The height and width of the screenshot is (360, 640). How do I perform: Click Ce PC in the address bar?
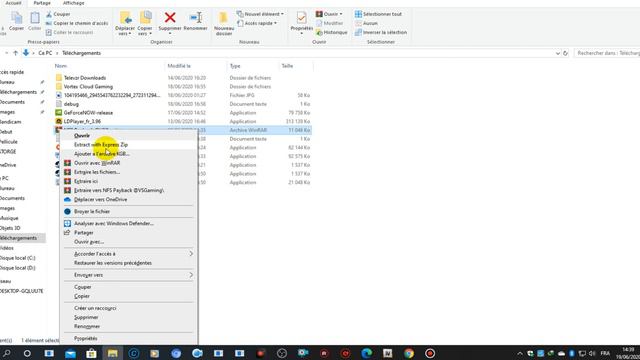click(45, 53)
